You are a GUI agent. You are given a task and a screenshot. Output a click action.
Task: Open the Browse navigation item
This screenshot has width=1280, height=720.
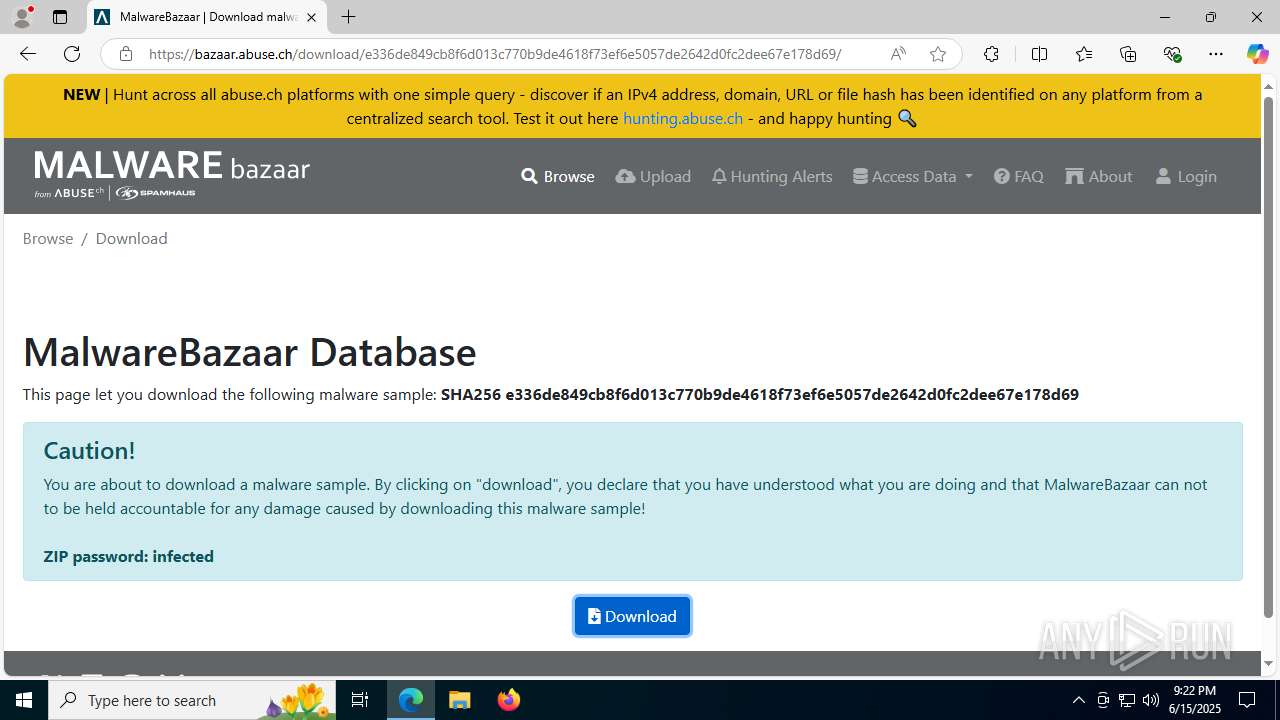(x=558, y=176)
